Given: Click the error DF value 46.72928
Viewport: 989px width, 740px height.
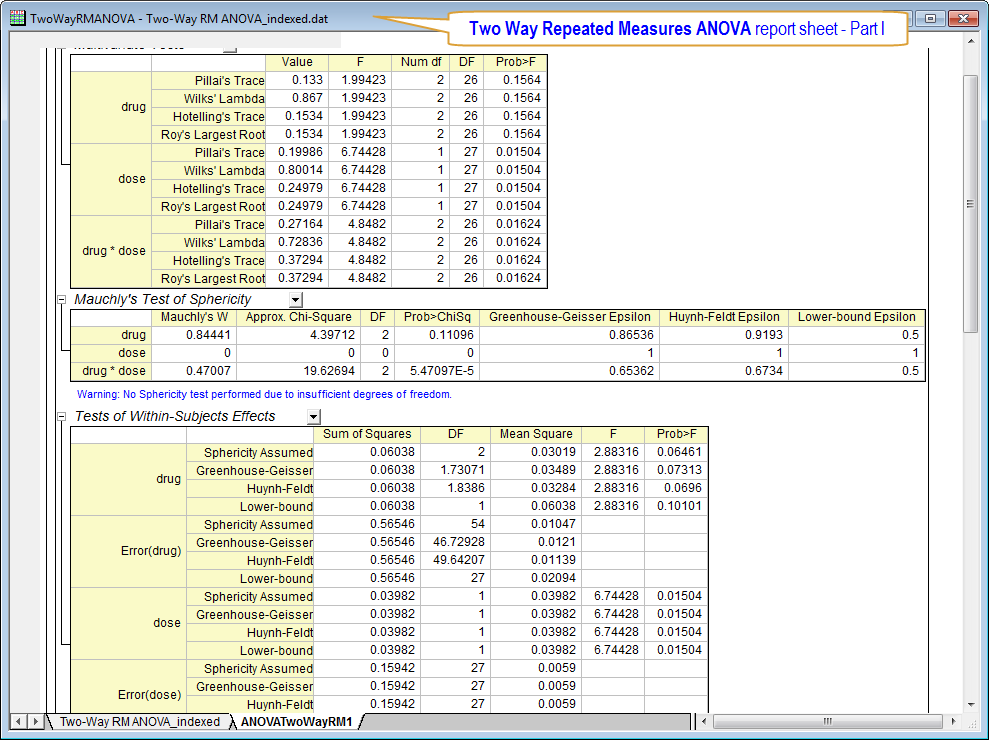Looking at the screenshot, I should [459, 542].
